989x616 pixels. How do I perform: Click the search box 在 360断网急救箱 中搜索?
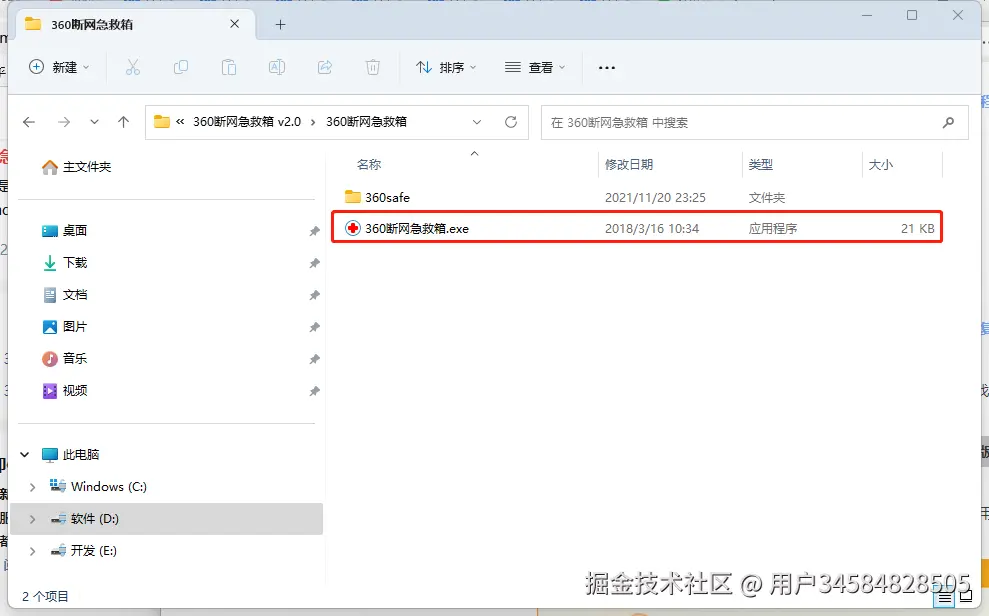tap(754, 122)
